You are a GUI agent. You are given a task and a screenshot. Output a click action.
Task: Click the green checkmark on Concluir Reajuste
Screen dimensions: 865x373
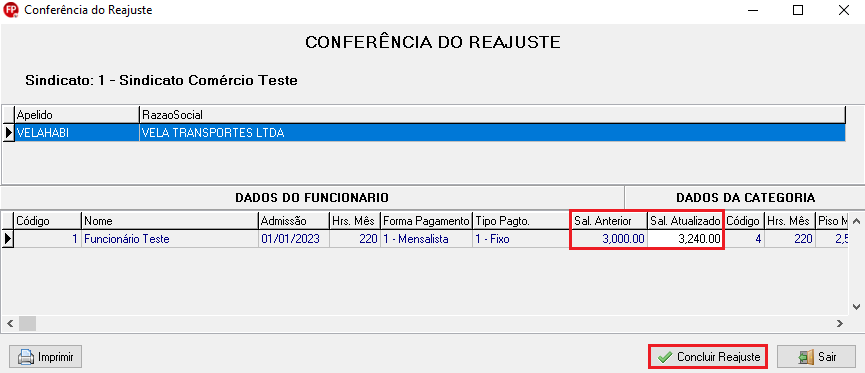665,357
